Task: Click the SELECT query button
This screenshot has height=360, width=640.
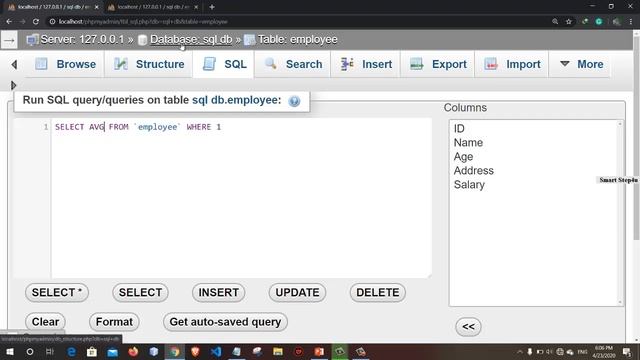Action: [140, 293]
